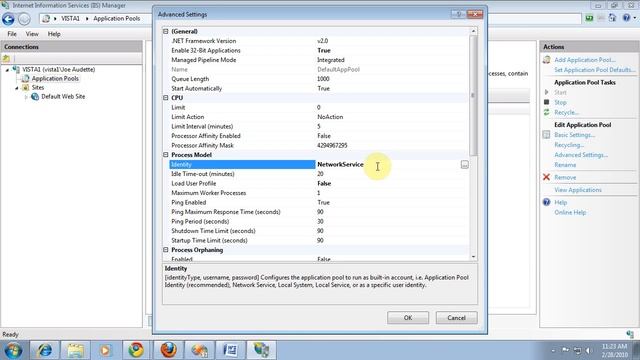Click Advanced Settings link in Actions pane
Viewport: 640px width, 360px height.
pyautogui.click(x=581, y=155)
